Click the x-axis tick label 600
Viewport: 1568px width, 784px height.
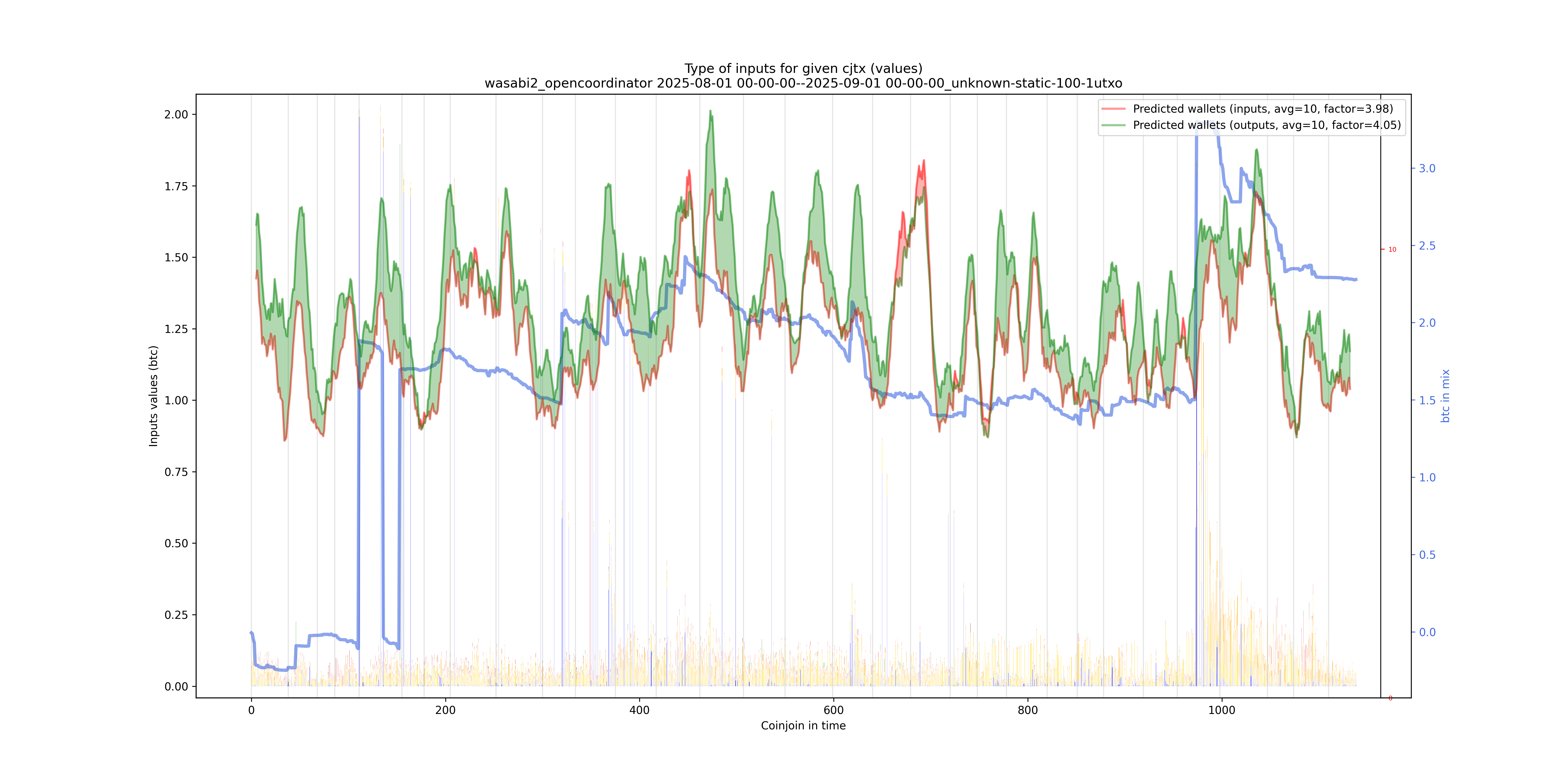pyautogui.click(x=833, y=710)
